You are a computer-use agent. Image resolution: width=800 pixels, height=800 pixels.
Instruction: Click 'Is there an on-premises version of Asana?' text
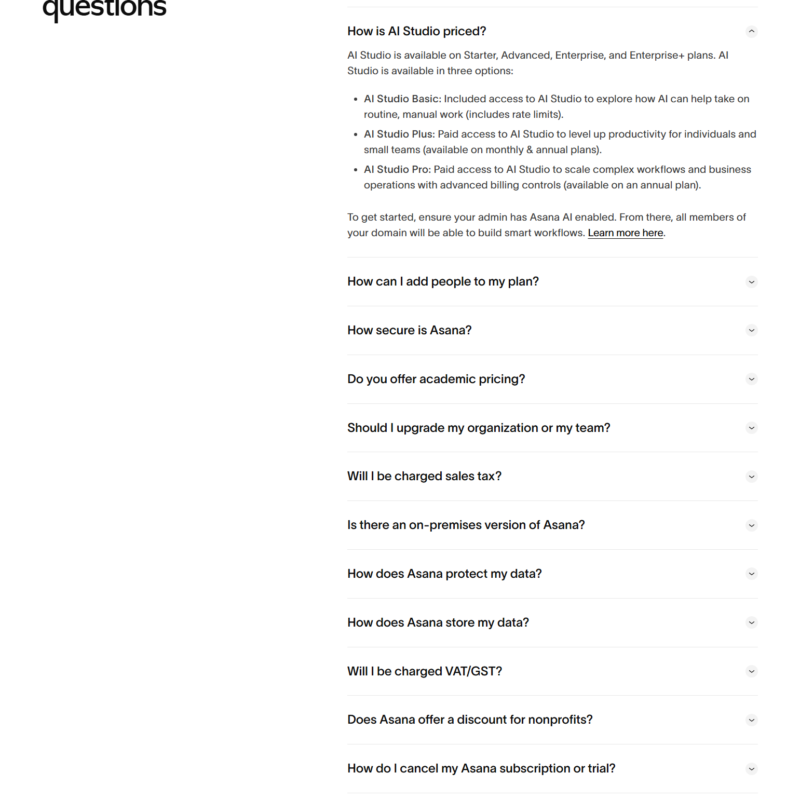click(x=465, y=525)
